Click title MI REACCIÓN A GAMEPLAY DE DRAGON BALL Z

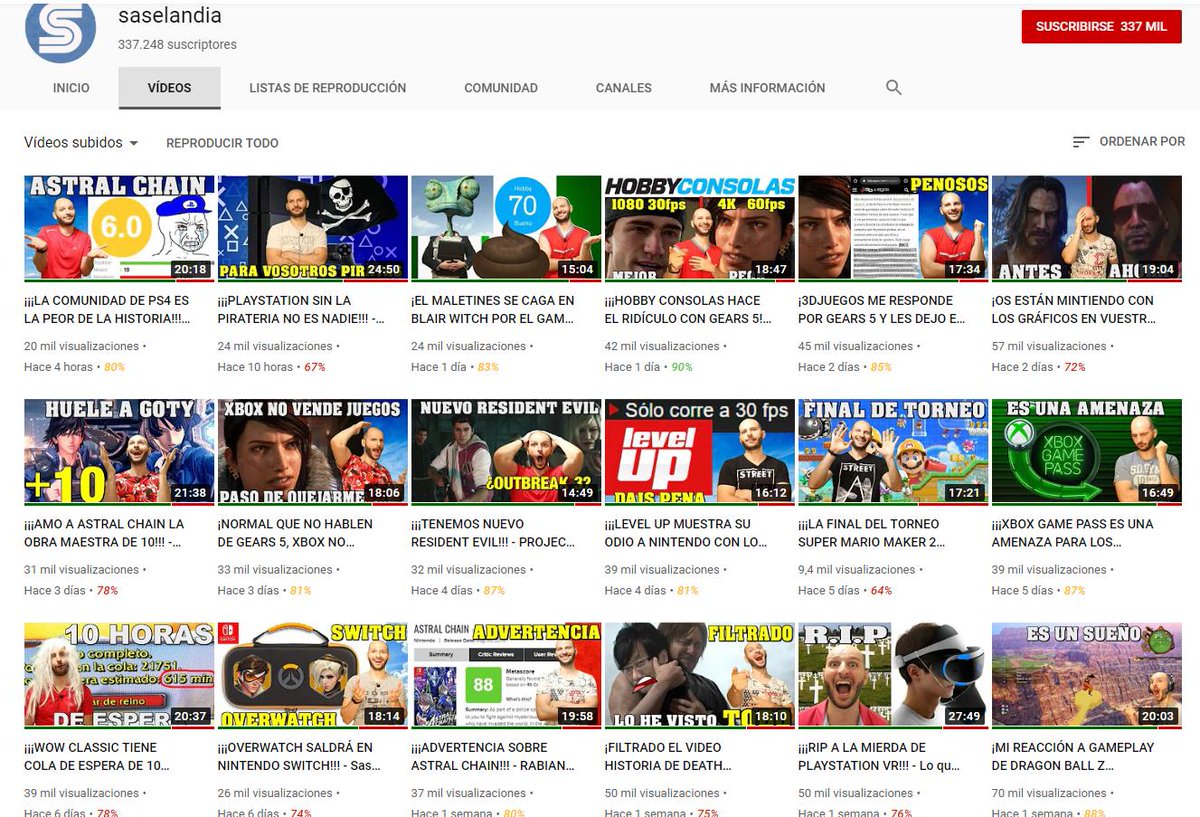coord(1073,756)
